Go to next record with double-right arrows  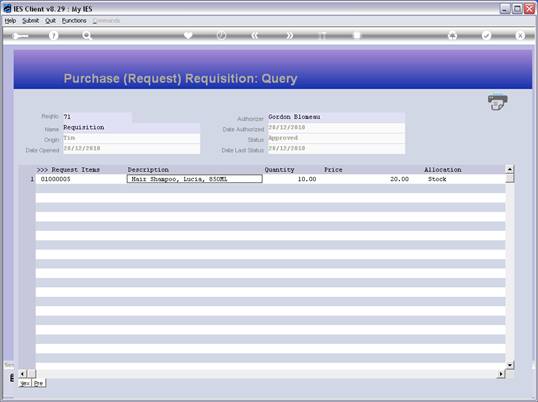(x=289, y=36)
